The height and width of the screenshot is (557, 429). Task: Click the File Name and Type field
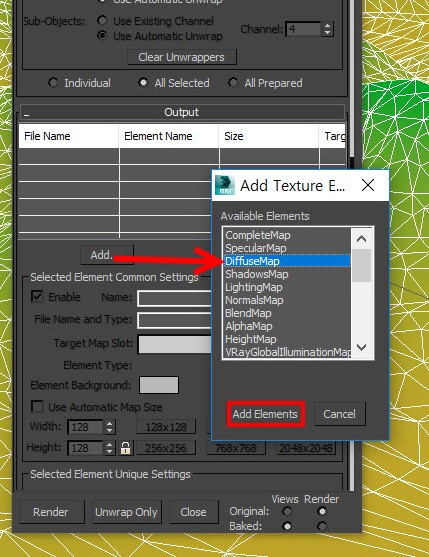pyautogui.click(x=175, y=320)
